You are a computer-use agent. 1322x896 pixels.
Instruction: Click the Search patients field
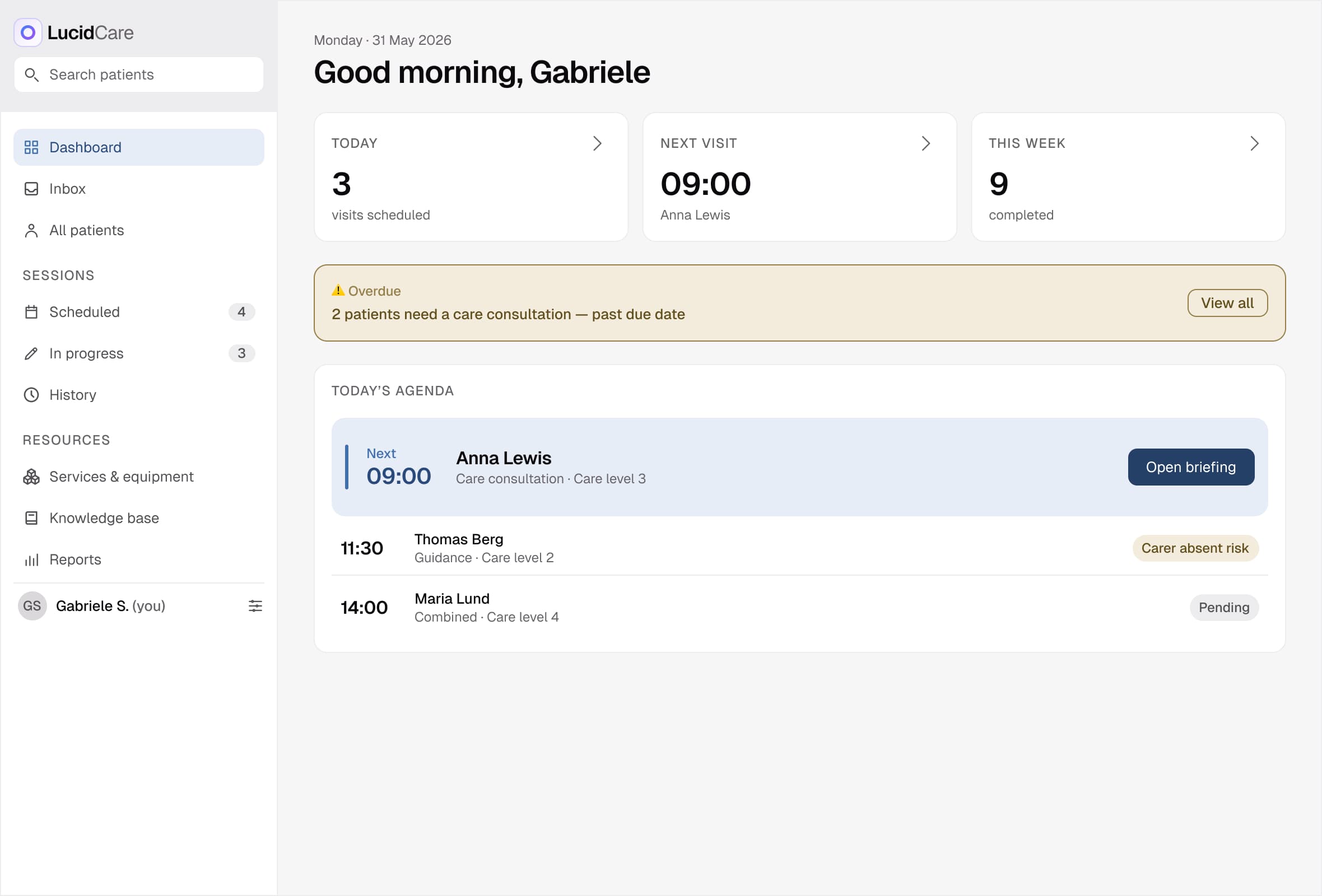tap(139, 74)
